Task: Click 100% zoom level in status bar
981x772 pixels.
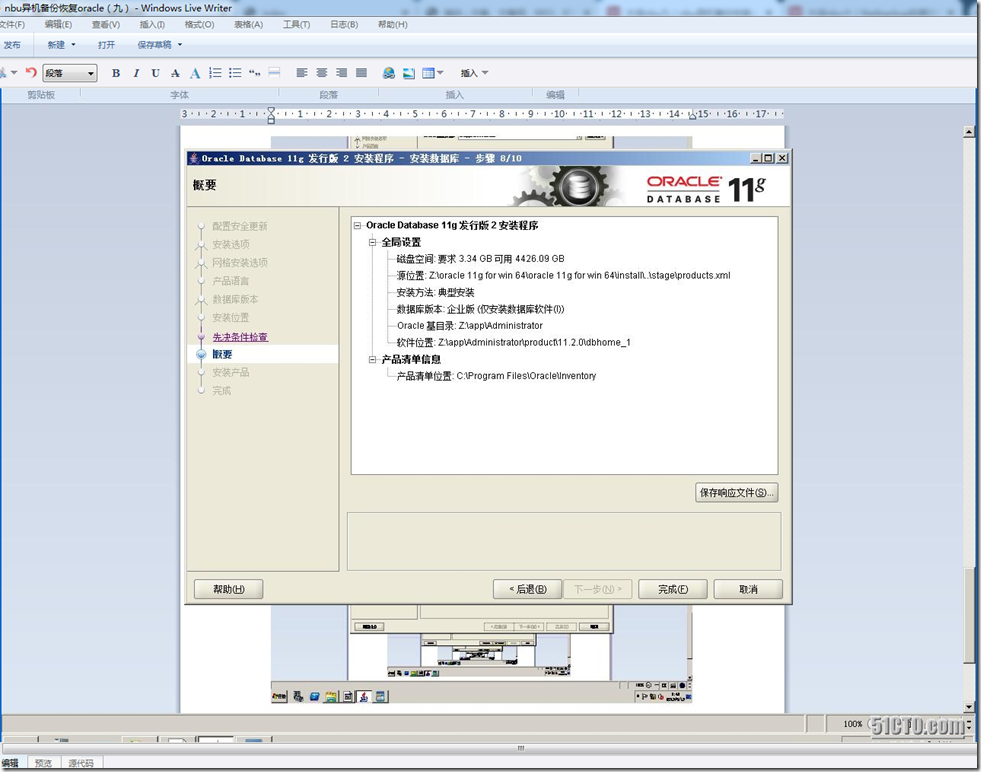Action: [x=852, y=724]
